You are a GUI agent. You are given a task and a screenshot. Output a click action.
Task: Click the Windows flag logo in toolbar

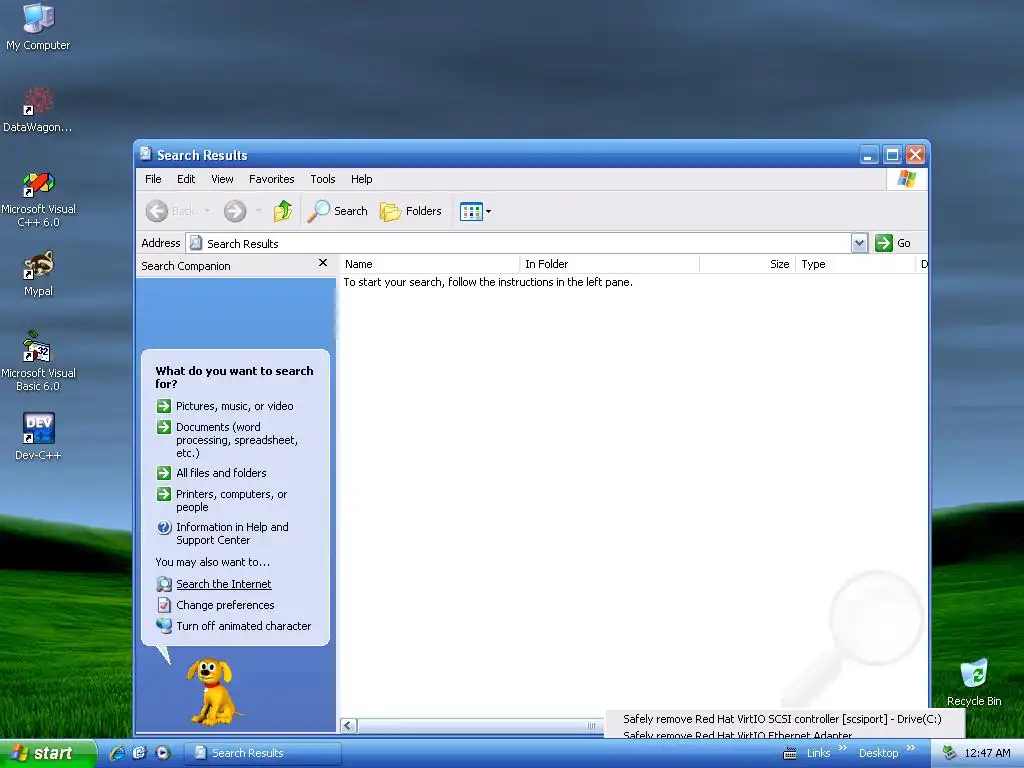pos(906,178)
